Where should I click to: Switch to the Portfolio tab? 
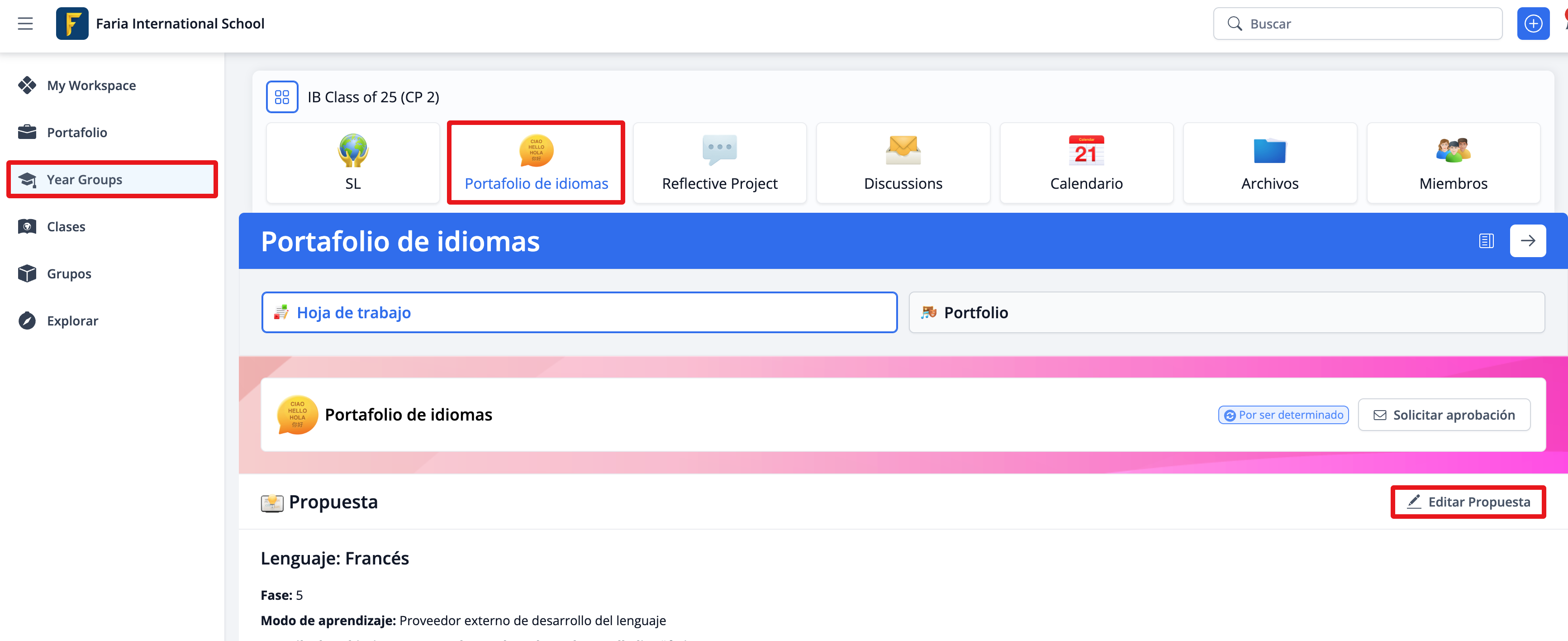click(1226, 313)
